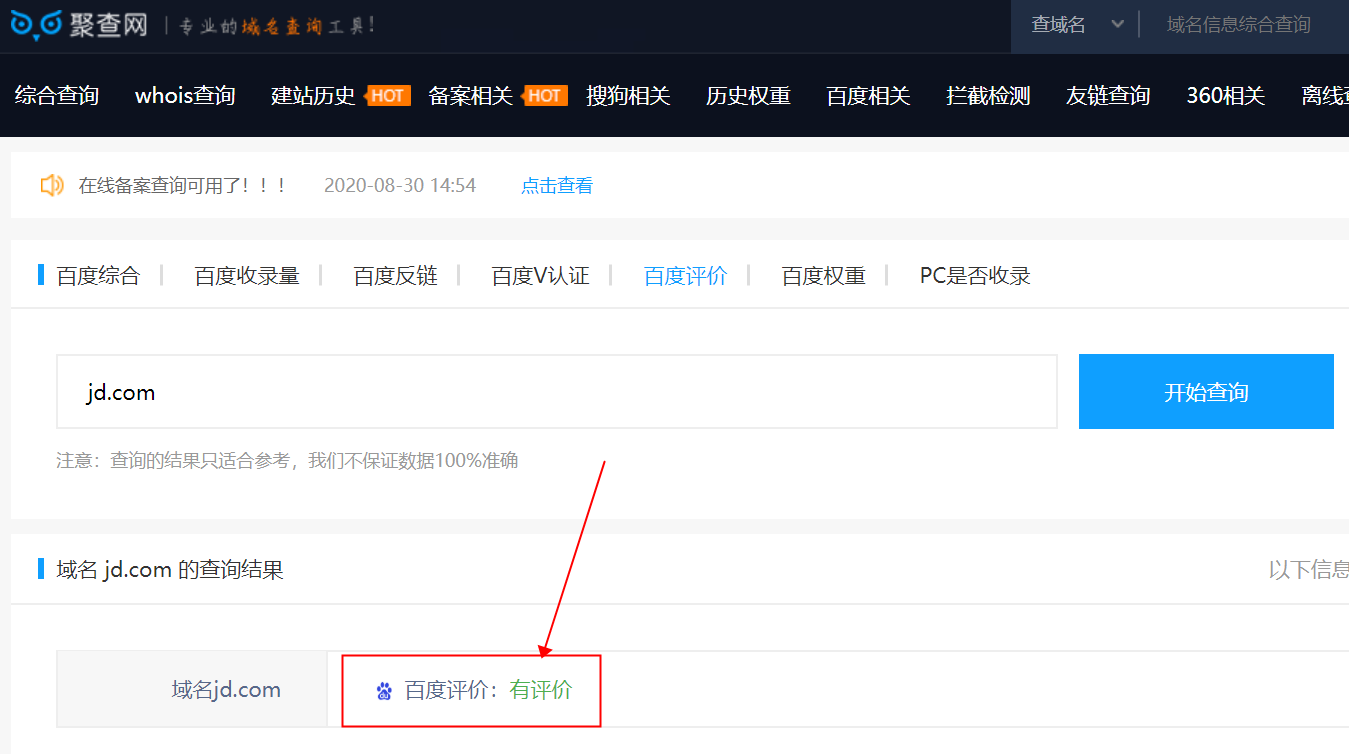Open the 拦截检测 navigation item
This screenshot has width=1349, height=754.
987,95
